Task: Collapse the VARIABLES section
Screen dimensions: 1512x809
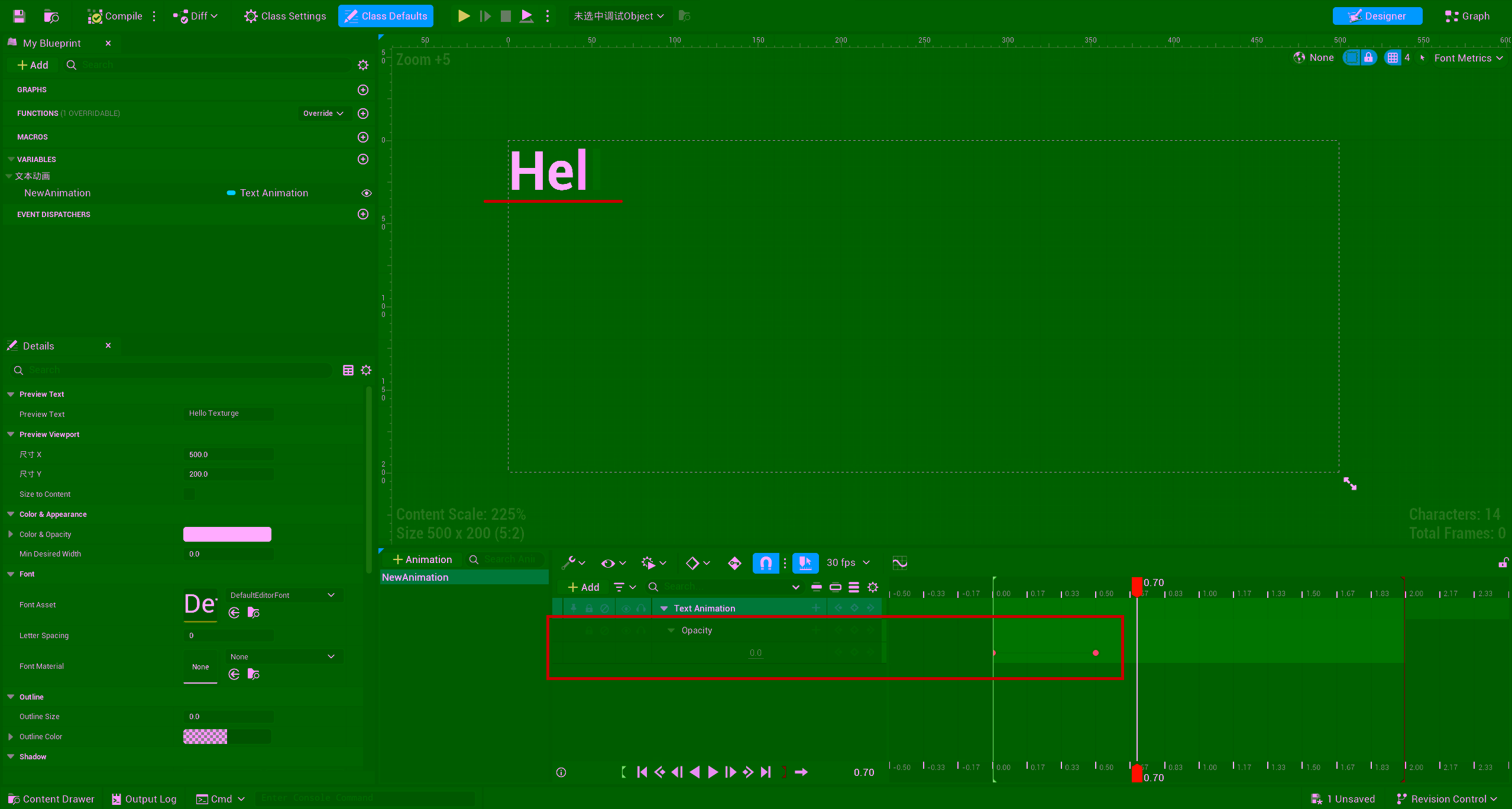Action: tap(11, 159)
